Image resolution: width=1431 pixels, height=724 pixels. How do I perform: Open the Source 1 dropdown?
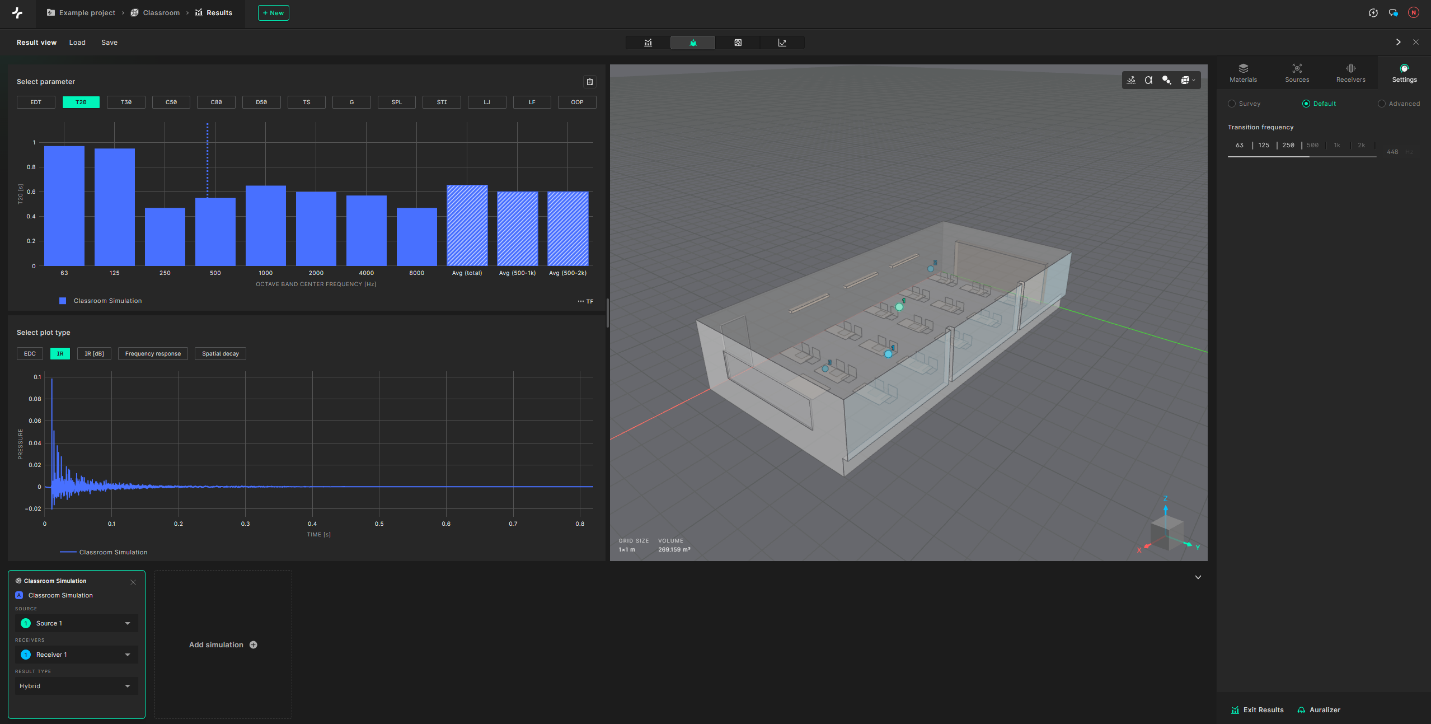(x=76, y=623)
